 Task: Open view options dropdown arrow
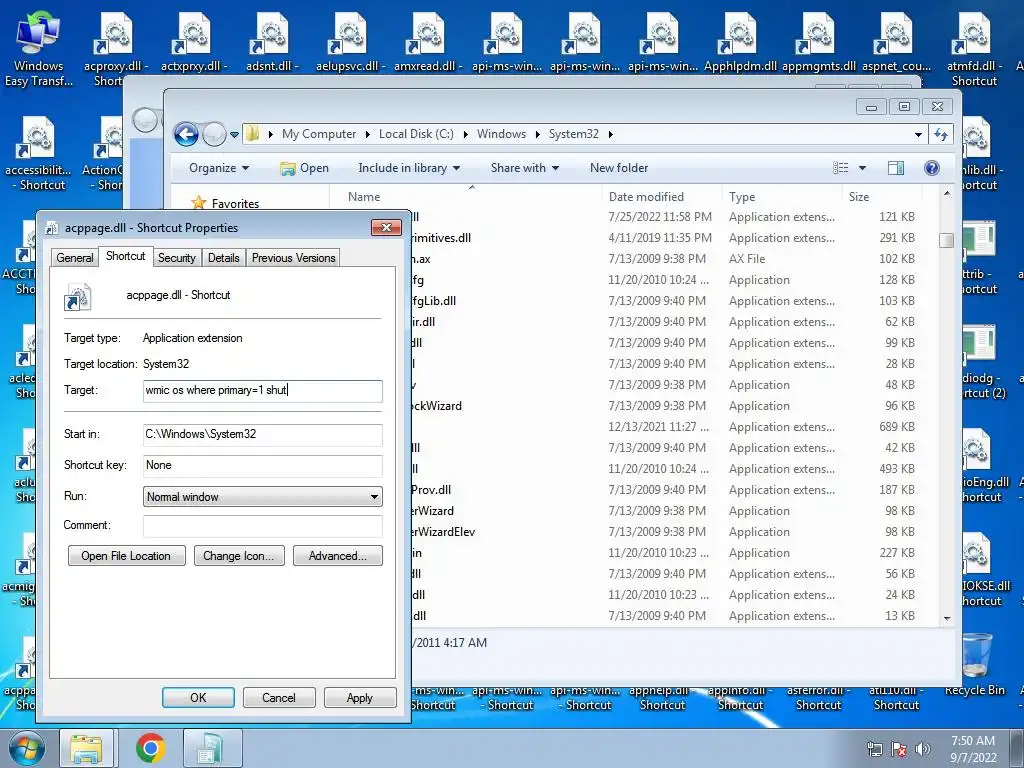point(862,168)
